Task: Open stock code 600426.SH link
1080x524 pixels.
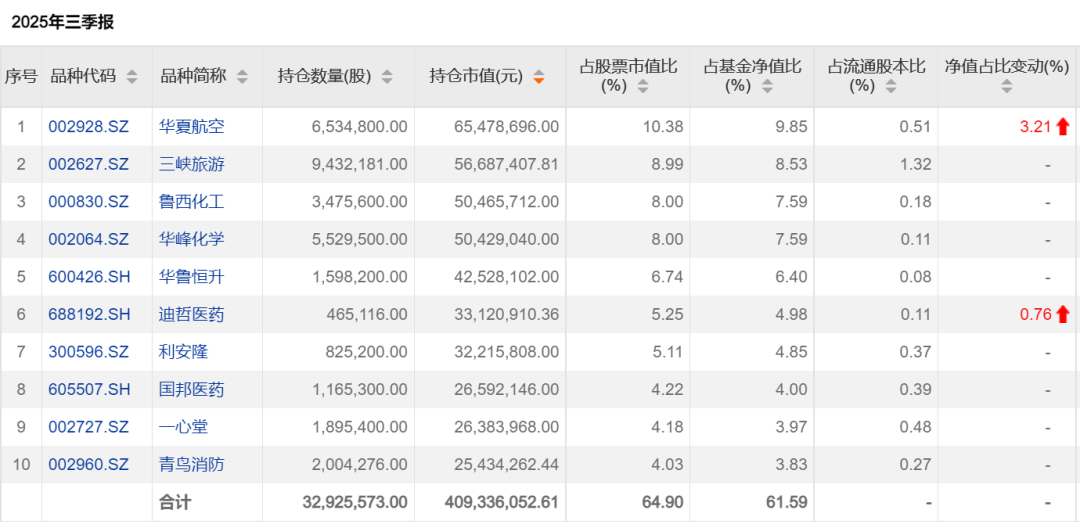Action: point(89,277)
